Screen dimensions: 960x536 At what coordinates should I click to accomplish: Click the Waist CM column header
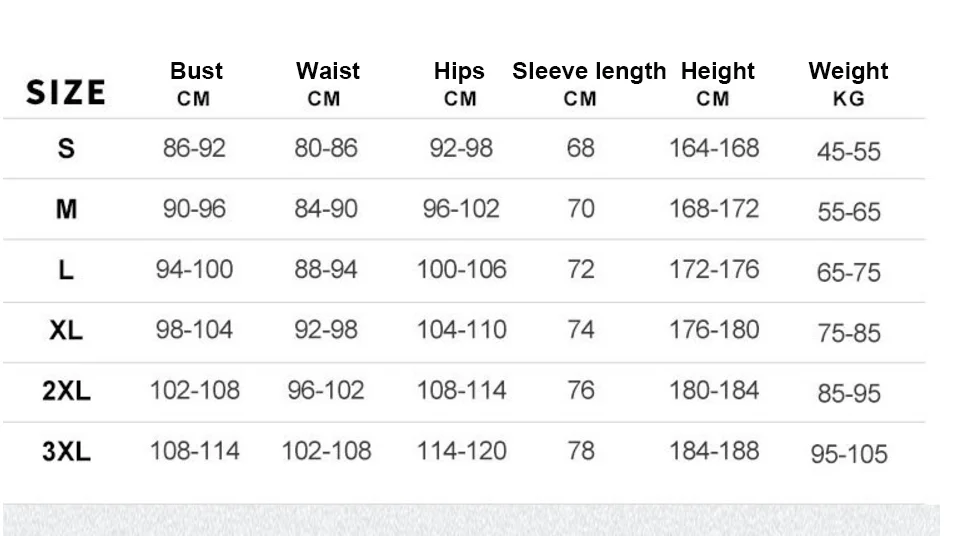coord(327,83)
